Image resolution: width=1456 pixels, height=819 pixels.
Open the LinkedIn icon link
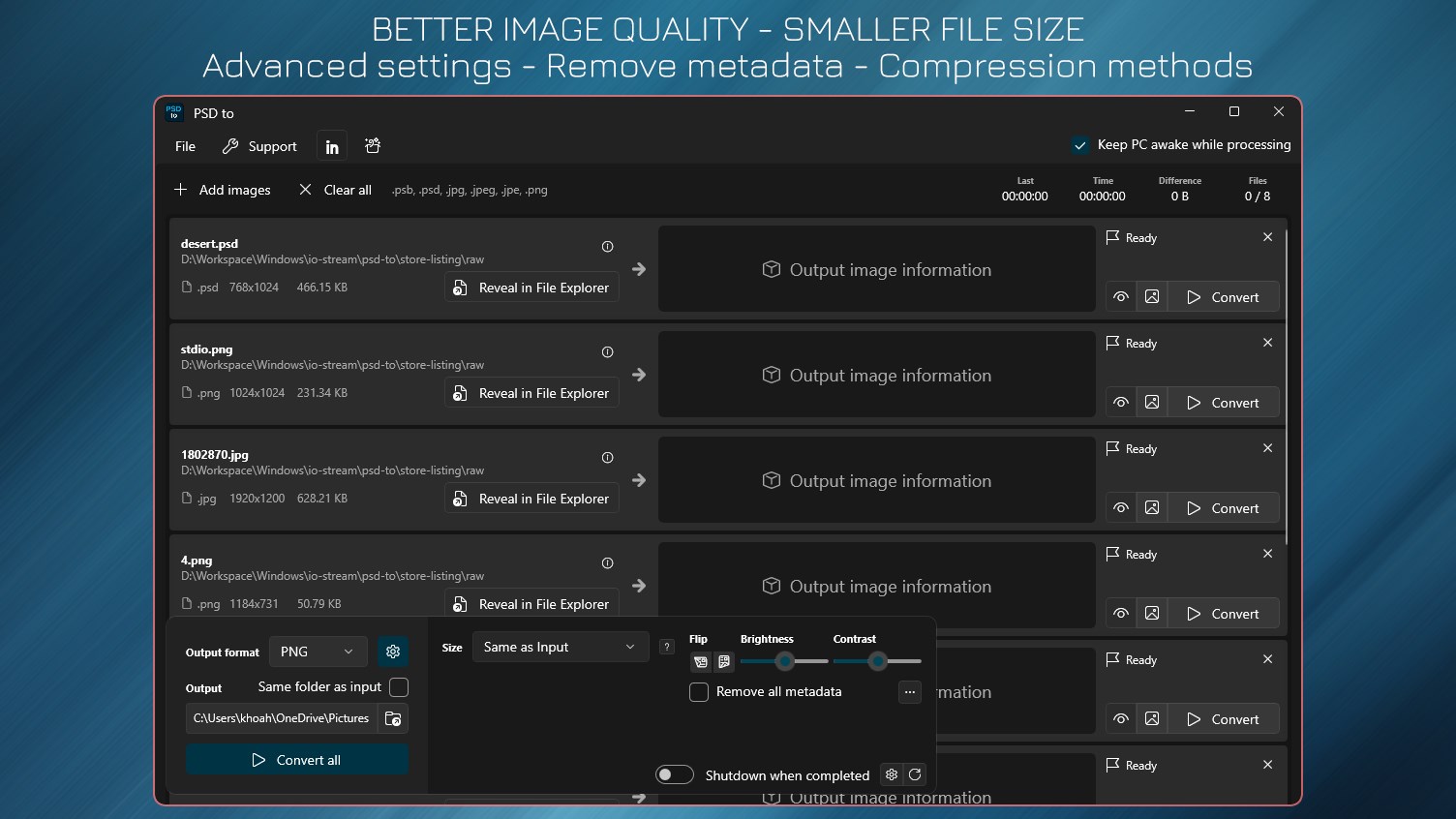pos(332,146)
